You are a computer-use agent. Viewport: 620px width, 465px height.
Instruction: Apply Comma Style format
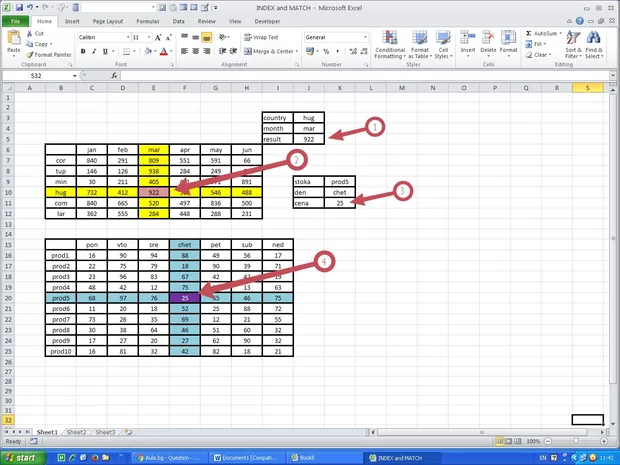click(x=337, y=51)
